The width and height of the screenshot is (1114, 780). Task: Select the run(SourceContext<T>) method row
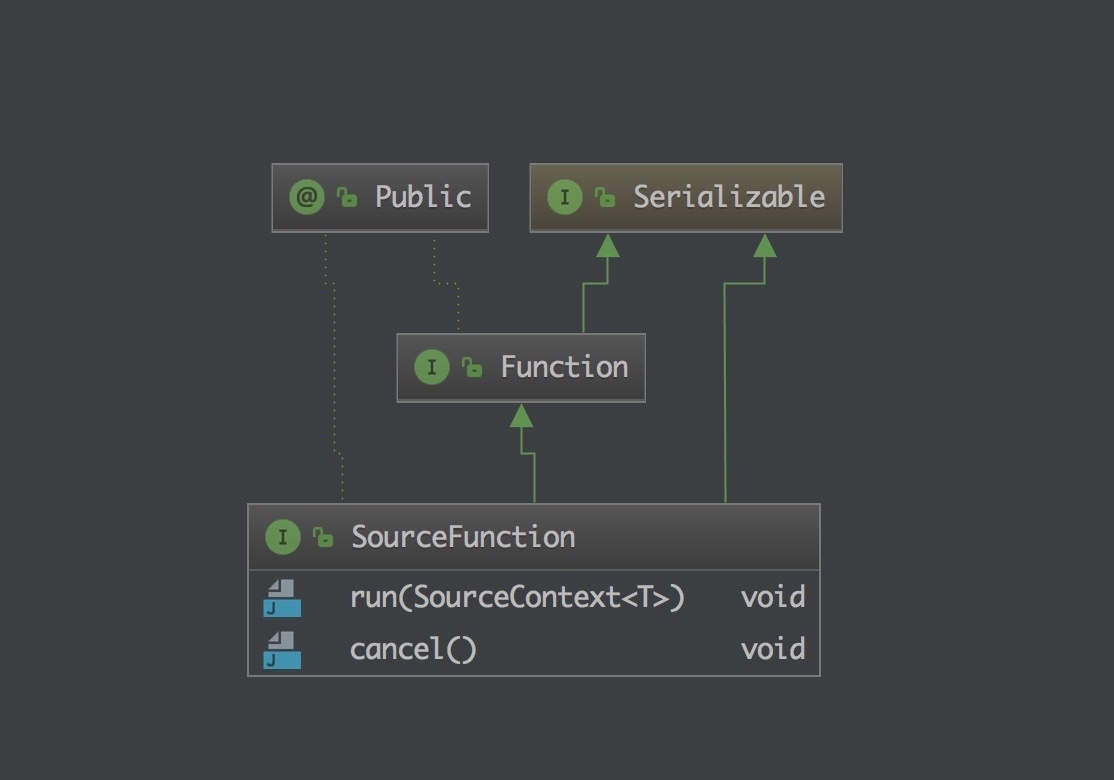534,597
